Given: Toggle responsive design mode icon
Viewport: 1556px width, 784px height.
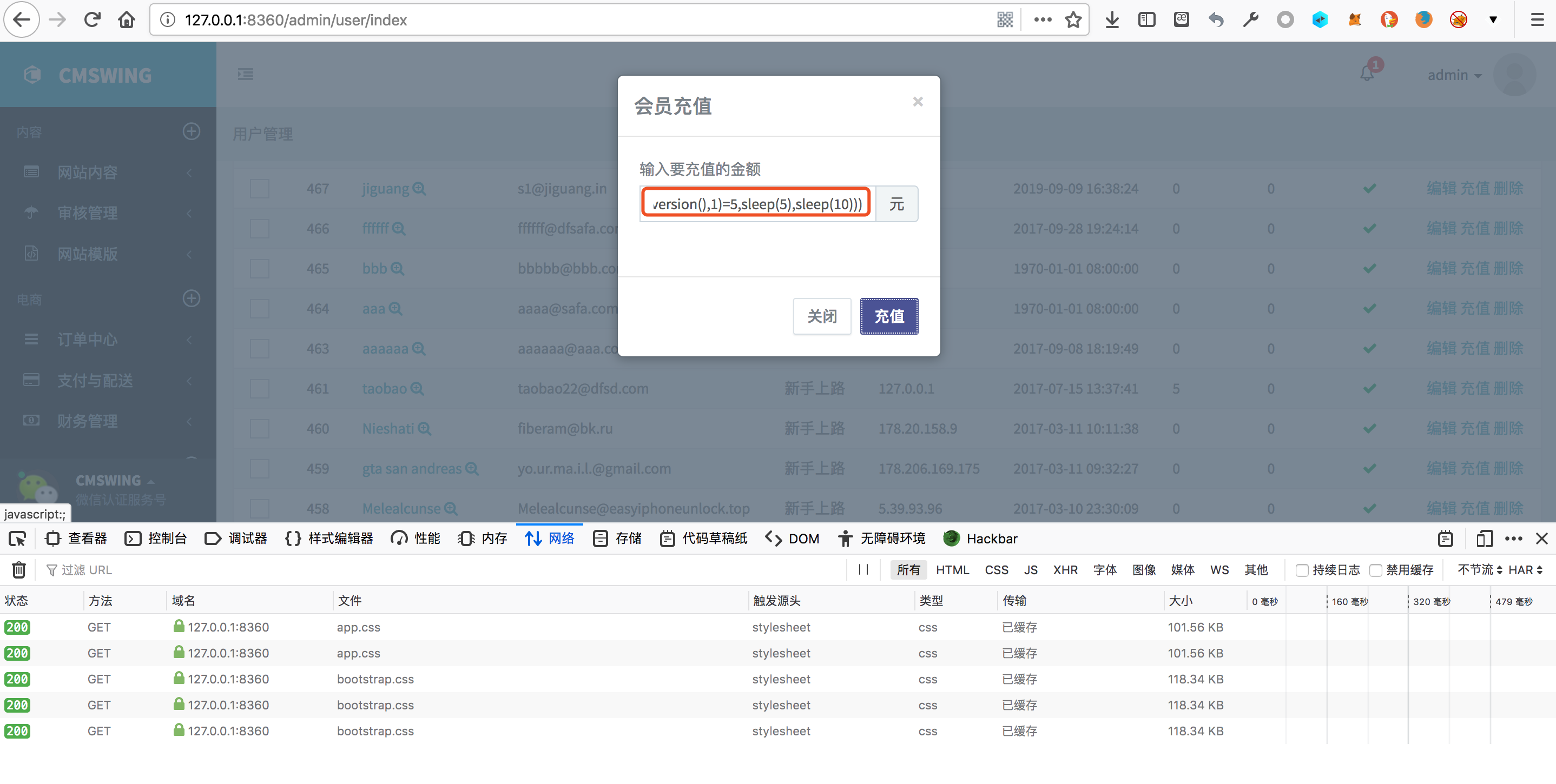Looking at the screenshot, I should [x=1484, y=539].
